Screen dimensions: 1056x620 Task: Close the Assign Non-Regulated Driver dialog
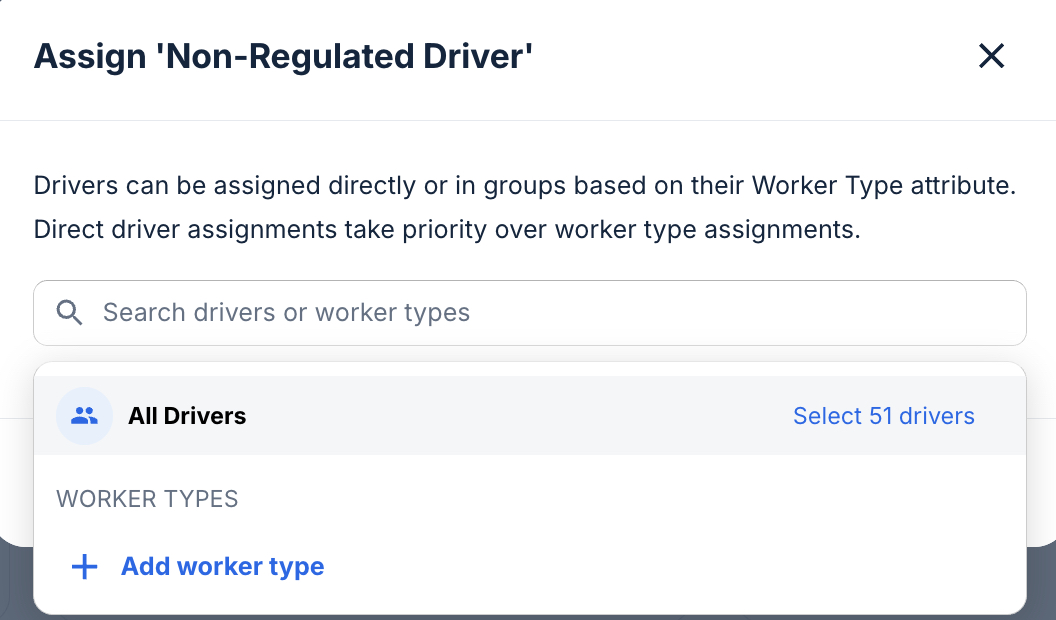point(991,56)
